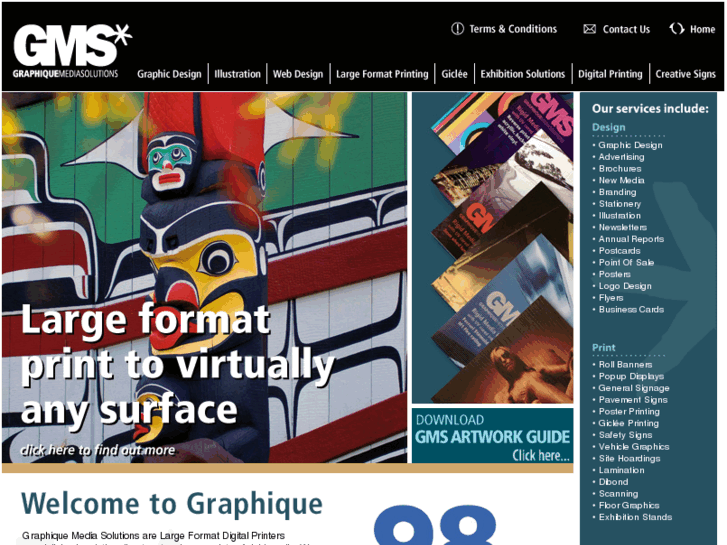The width and height of the screenshot is (727, 545).
Task: Click the Design services heading
Action: [608, 127]
